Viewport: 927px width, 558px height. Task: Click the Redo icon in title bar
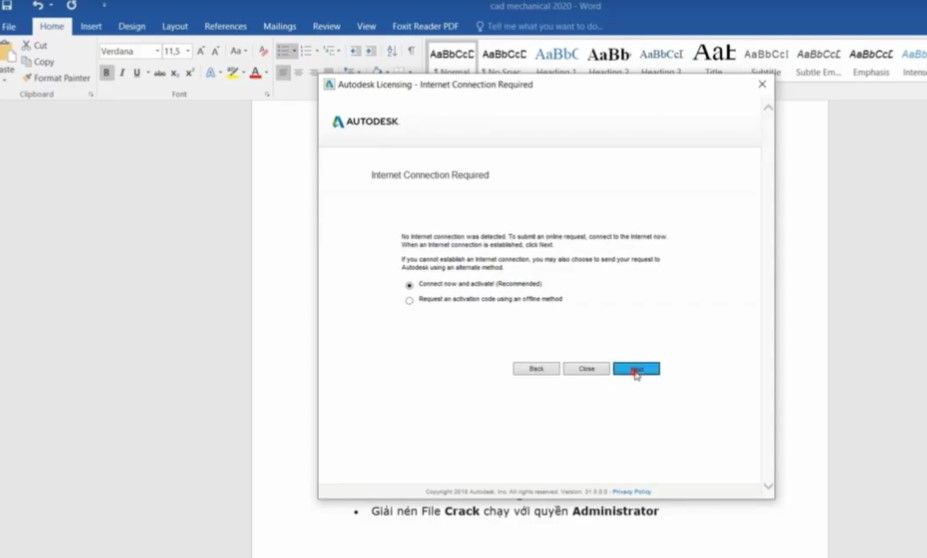pos(71,5)
